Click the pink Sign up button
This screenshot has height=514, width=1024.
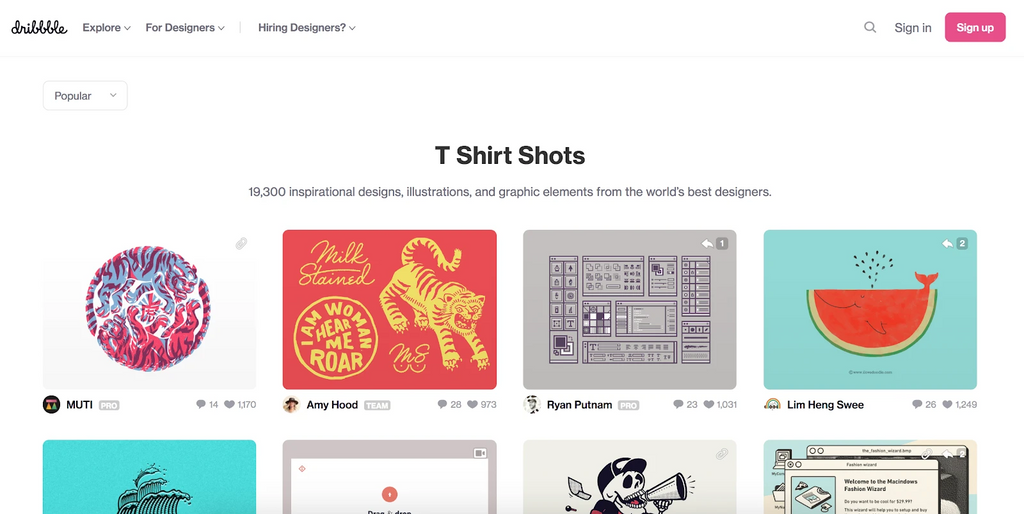pos(975,27)
